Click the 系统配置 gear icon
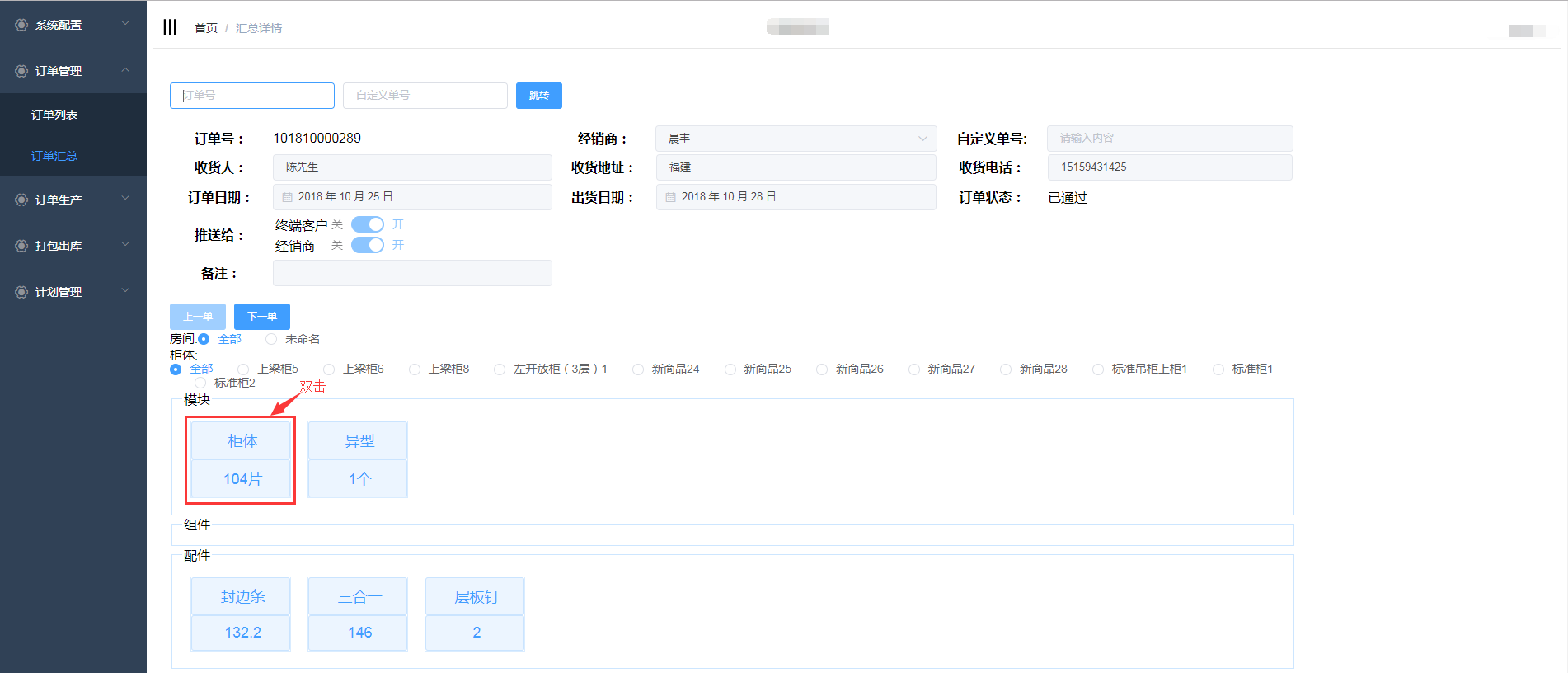The height and width of the screenshot is (673, 1568). [x=21, y=25]
